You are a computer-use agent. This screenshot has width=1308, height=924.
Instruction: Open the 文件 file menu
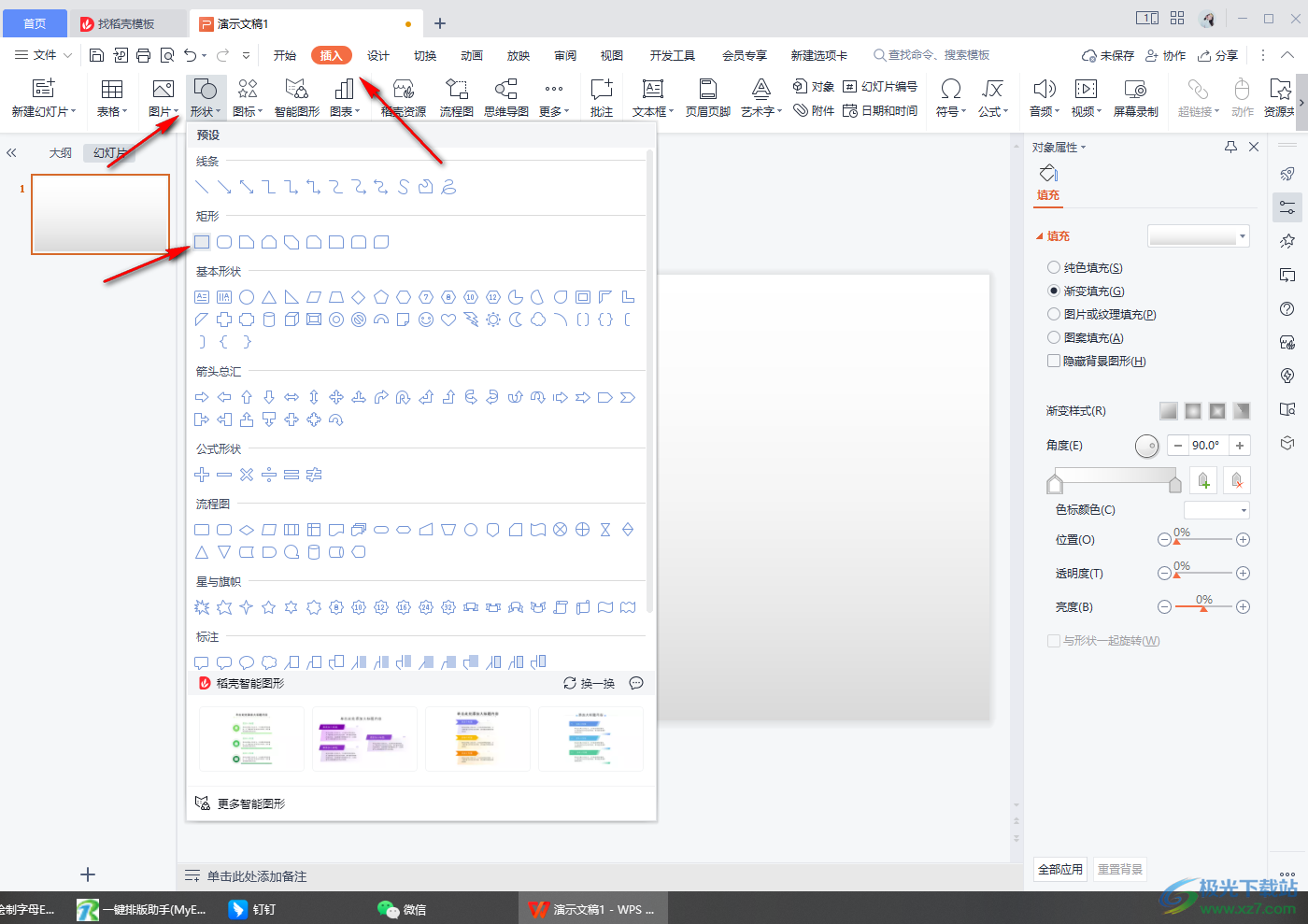click(x=43, y=55)
